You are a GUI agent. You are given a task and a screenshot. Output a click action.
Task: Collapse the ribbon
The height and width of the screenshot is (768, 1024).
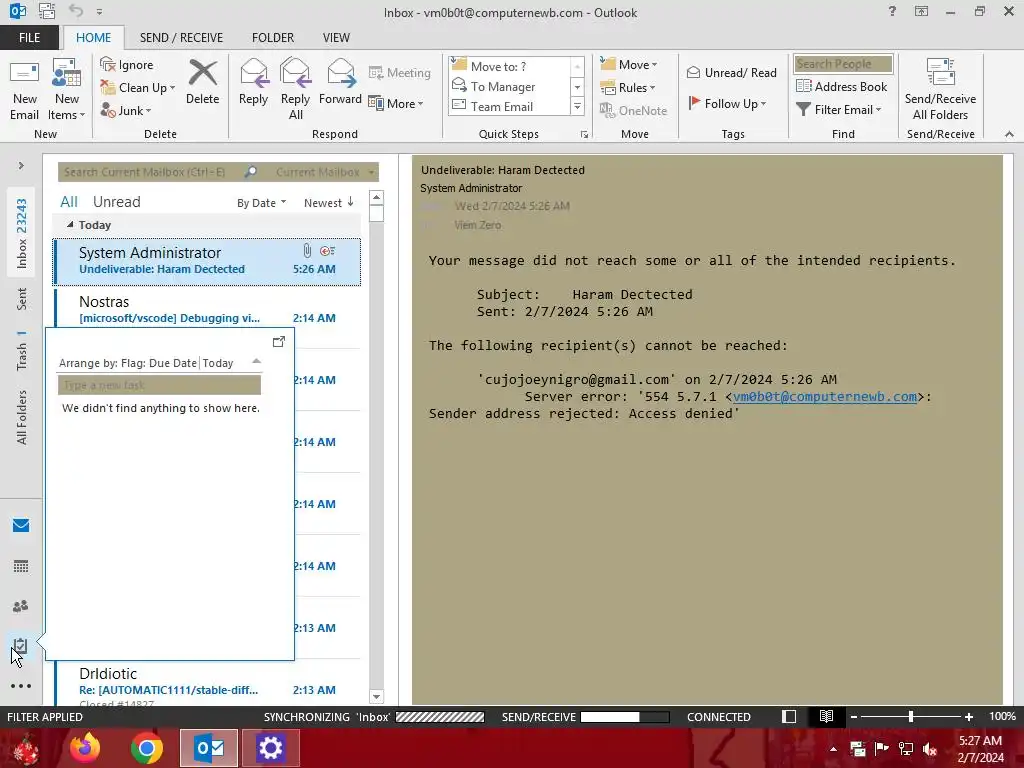[x=1009, y=134]
